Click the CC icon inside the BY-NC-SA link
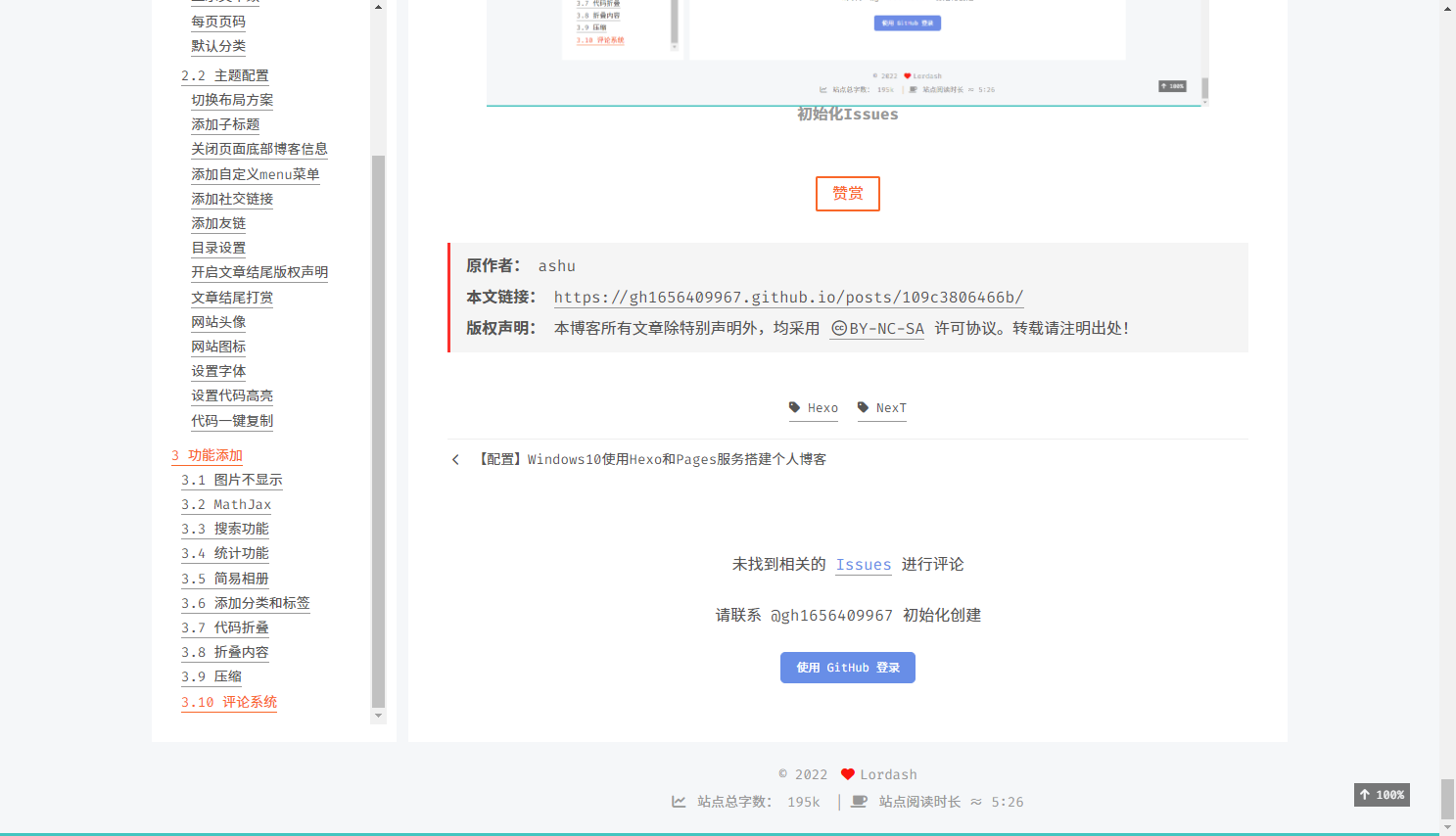 coord(837,328)
